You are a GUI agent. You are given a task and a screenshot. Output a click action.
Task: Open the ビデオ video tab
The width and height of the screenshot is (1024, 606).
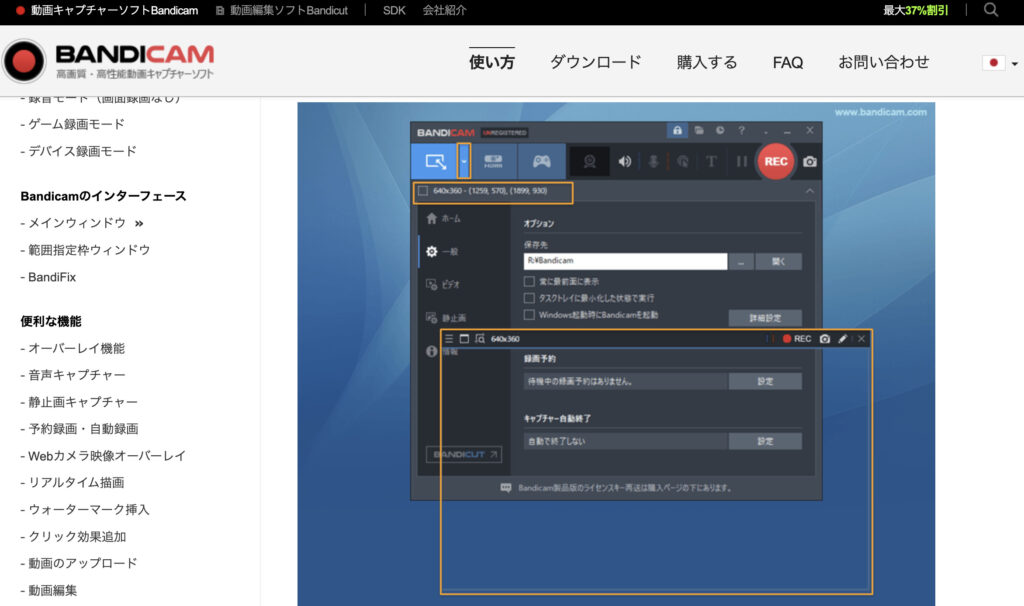click(x=443, y=285)
